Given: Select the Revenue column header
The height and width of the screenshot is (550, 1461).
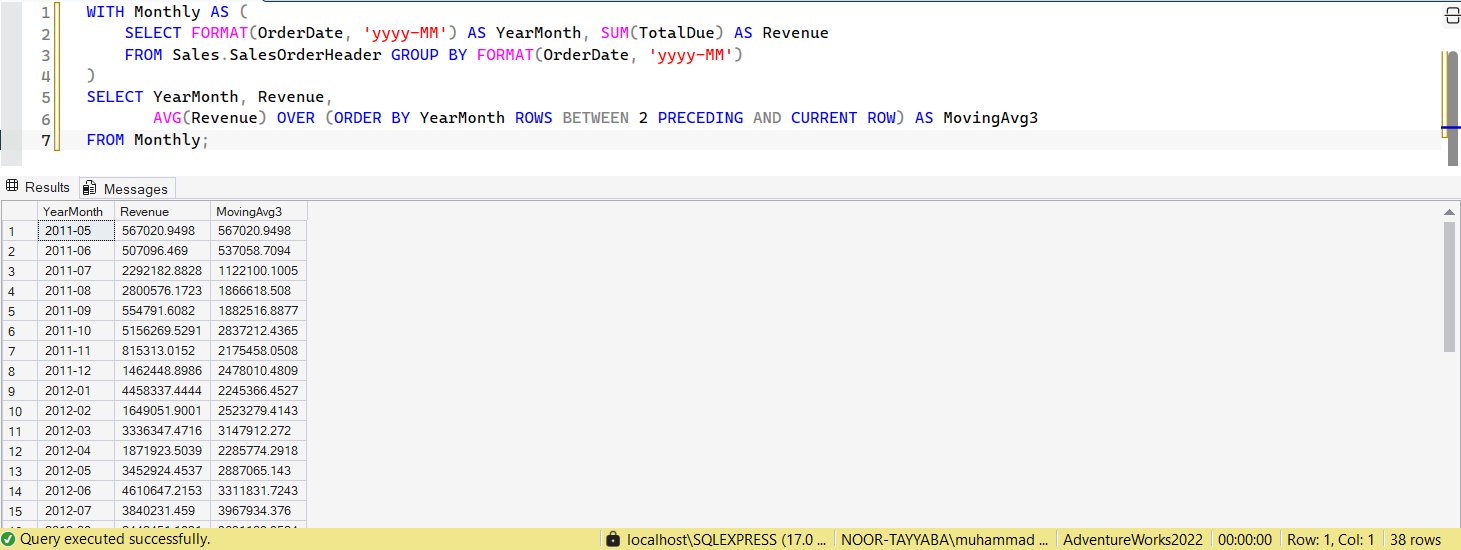Looking at the screenshot, I should (161, 212).
